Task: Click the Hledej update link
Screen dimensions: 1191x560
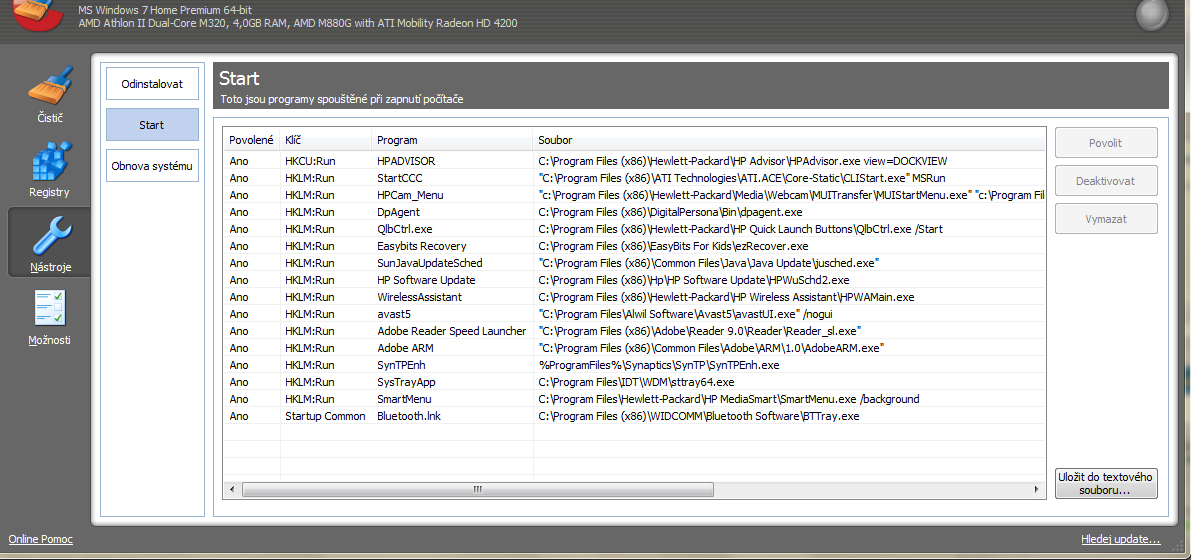Action: 1120,540
